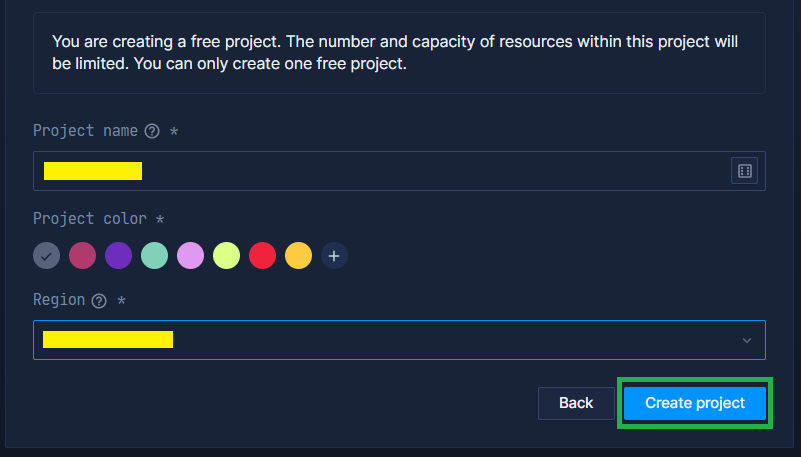This screenshot has width=801, height=457.
Task: Click the Create project button
Action: 695,403
